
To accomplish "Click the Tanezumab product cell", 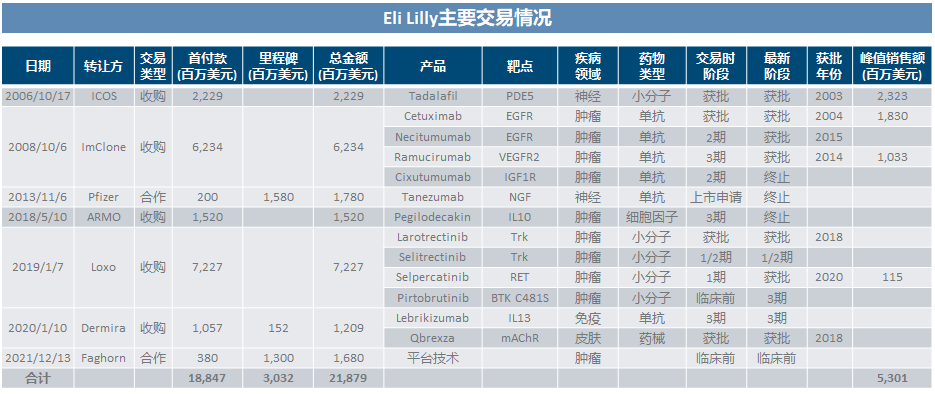I will pos(433,197).
